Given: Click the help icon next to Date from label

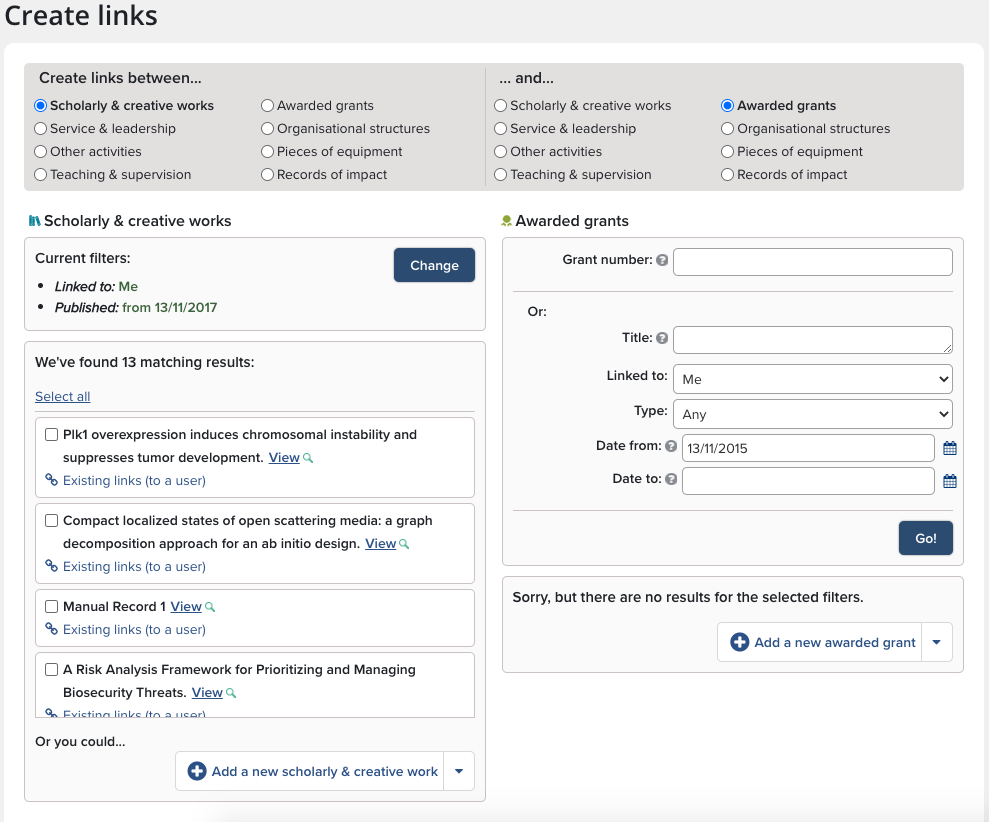Looking at the screenshot, I should (671, 447).
